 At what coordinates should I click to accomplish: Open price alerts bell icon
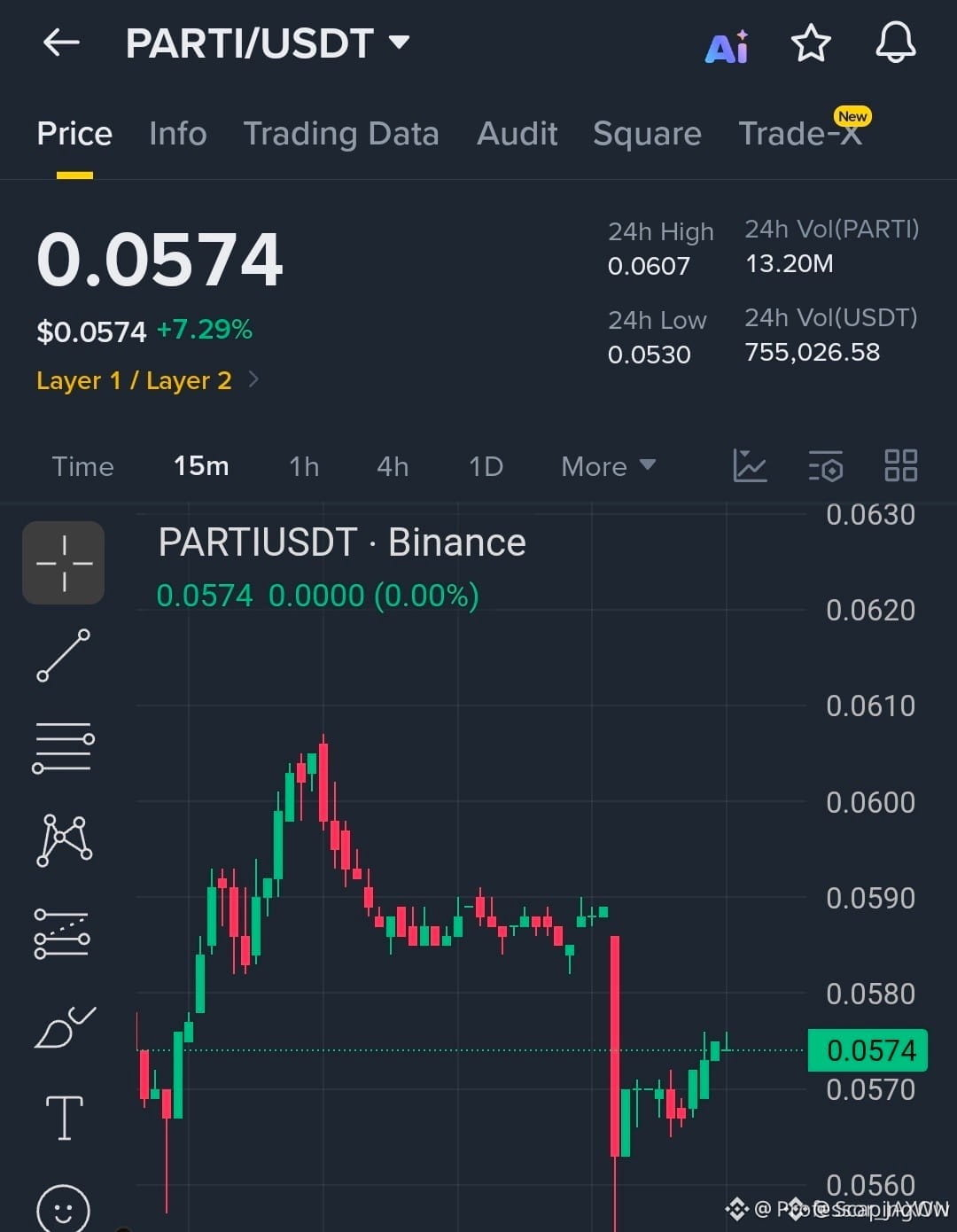pyautogui.click(x=896, y=43)
